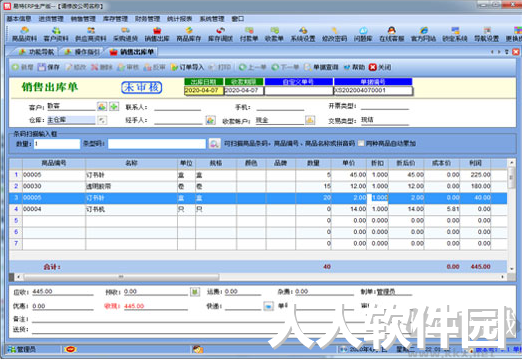This screenshot has width=522, height=360.
Task: Open 财务管理 menu
Action: [147, 19]
